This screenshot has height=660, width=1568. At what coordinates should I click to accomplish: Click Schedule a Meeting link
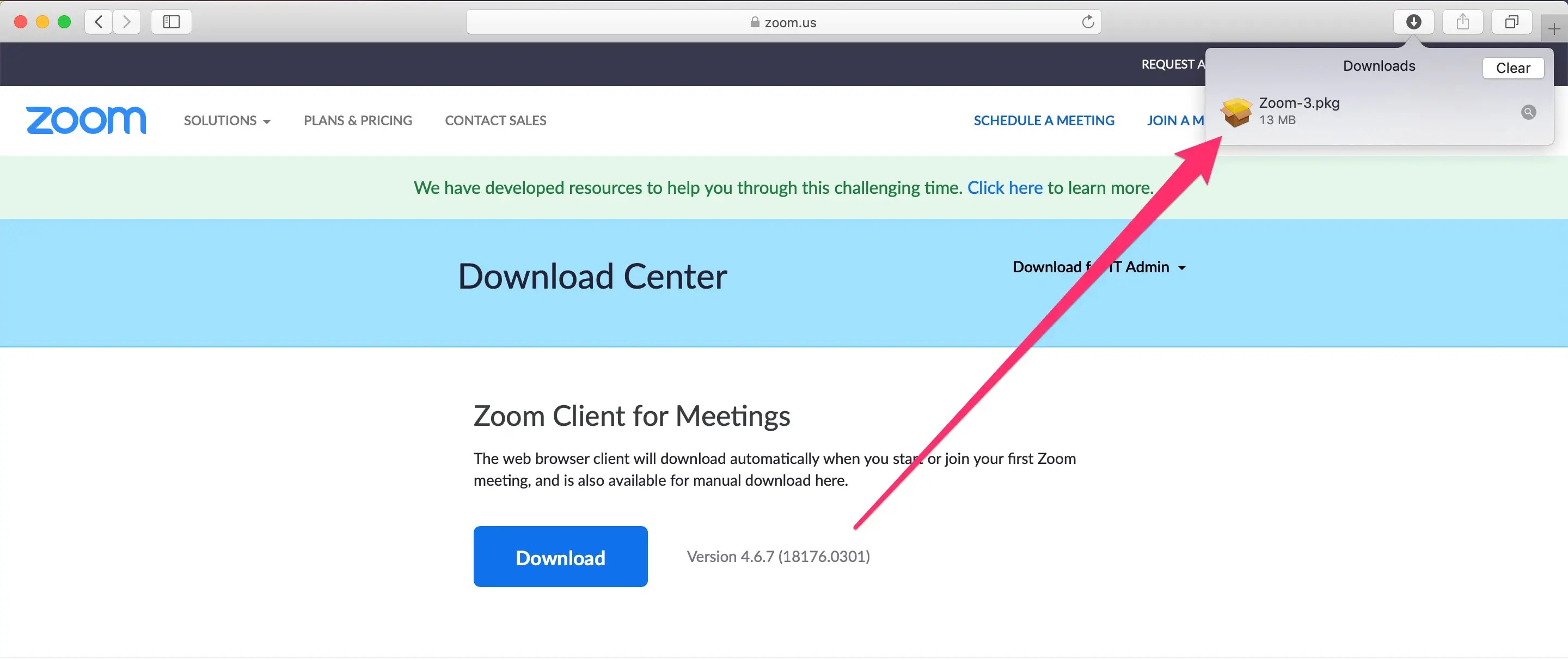1044,120
